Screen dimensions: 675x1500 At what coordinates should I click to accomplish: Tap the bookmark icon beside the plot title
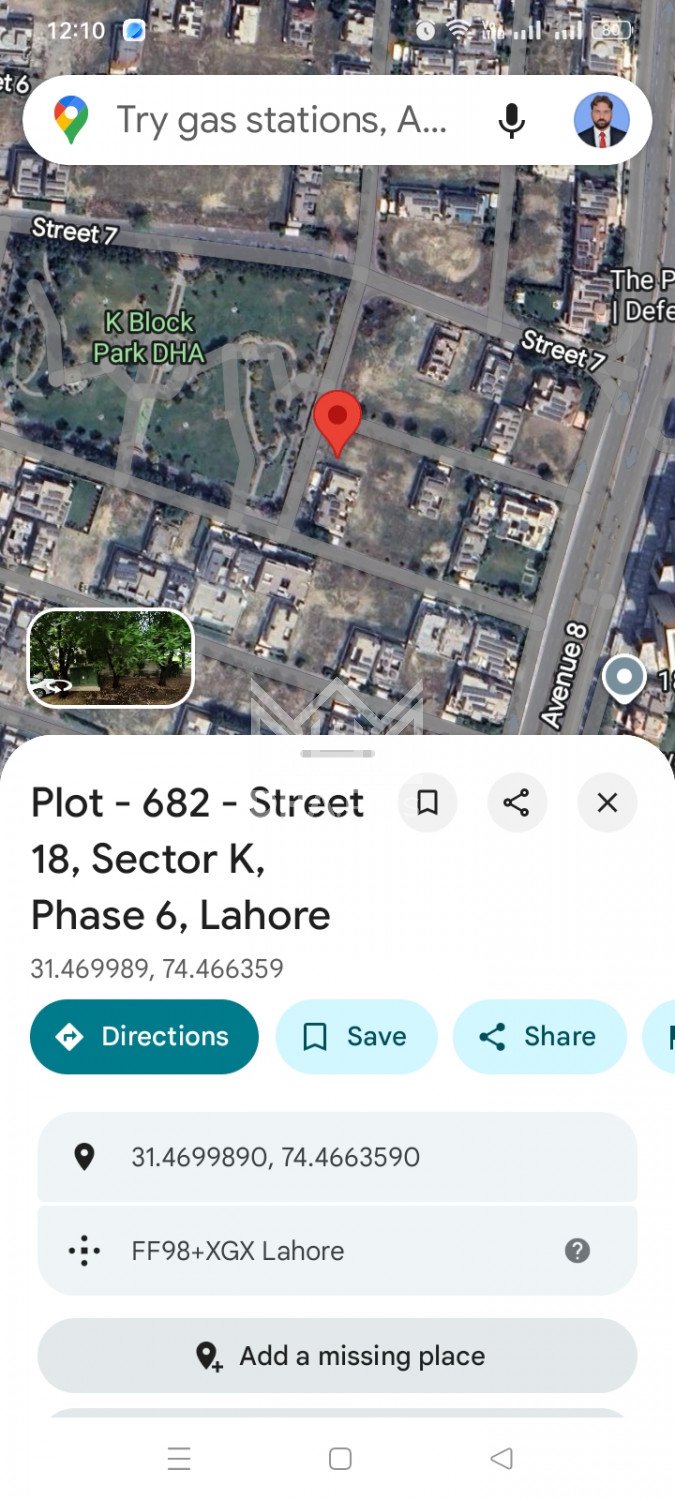click(x=428, y=802)
